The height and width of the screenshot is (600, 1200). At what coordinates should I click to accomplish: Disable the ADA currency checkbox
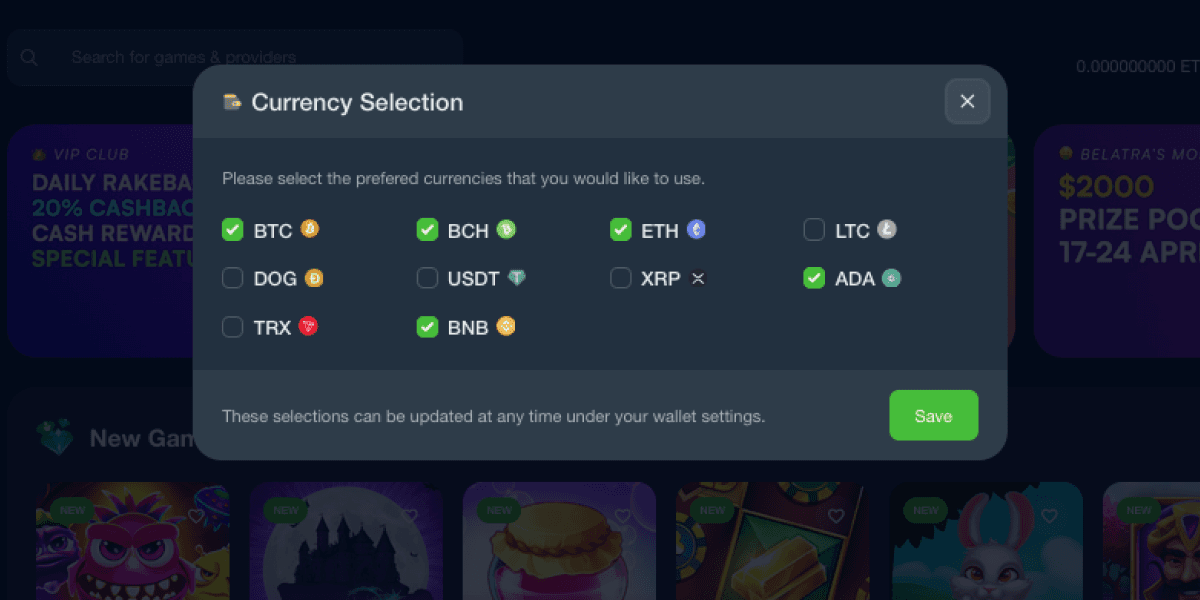point(814,278)
